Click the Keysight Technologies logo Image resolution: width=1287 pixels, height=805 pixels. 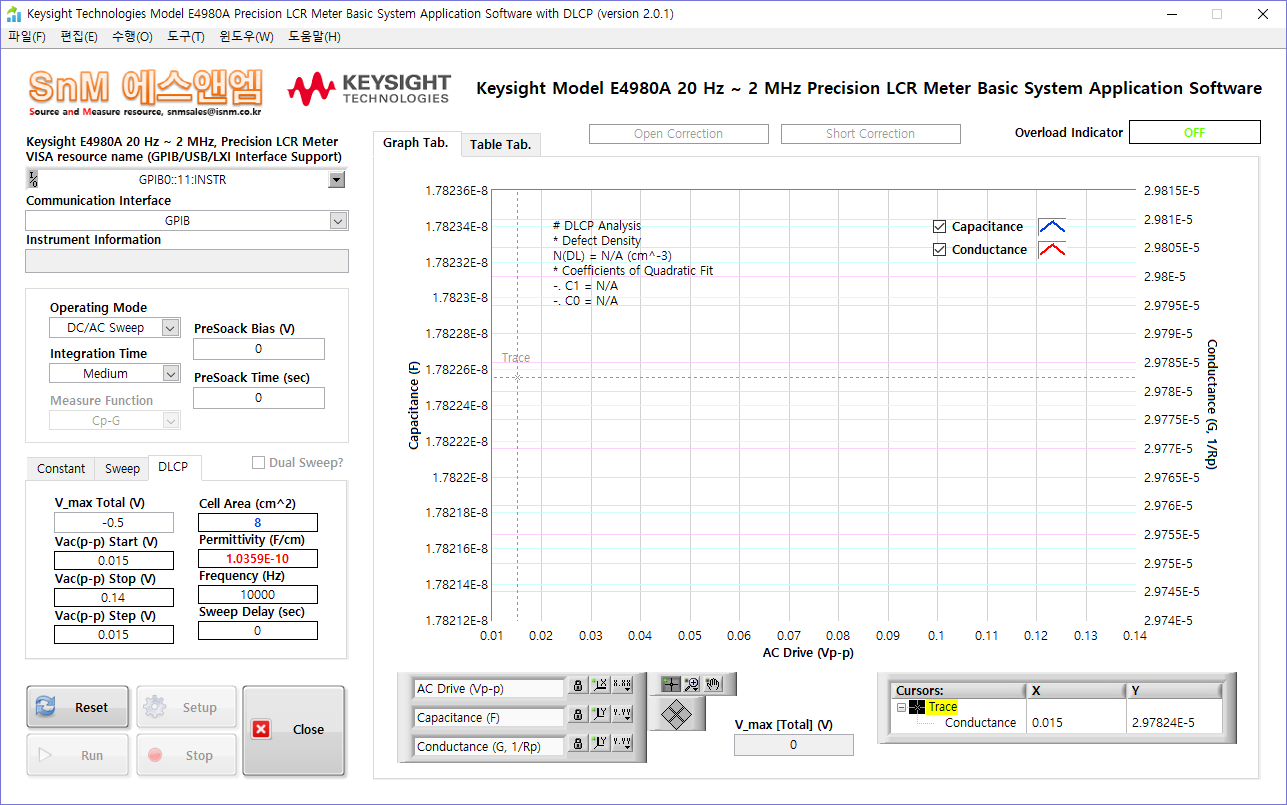point(369,88)
